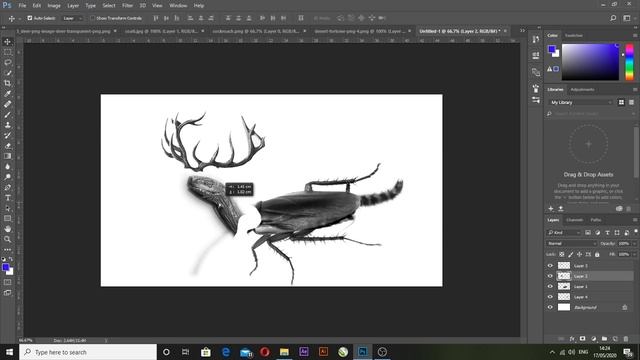Image resolution: width=640 pixels, height=360 pixels.
Task: Hide the Background layer eye icon
Action: pos(550,307)
